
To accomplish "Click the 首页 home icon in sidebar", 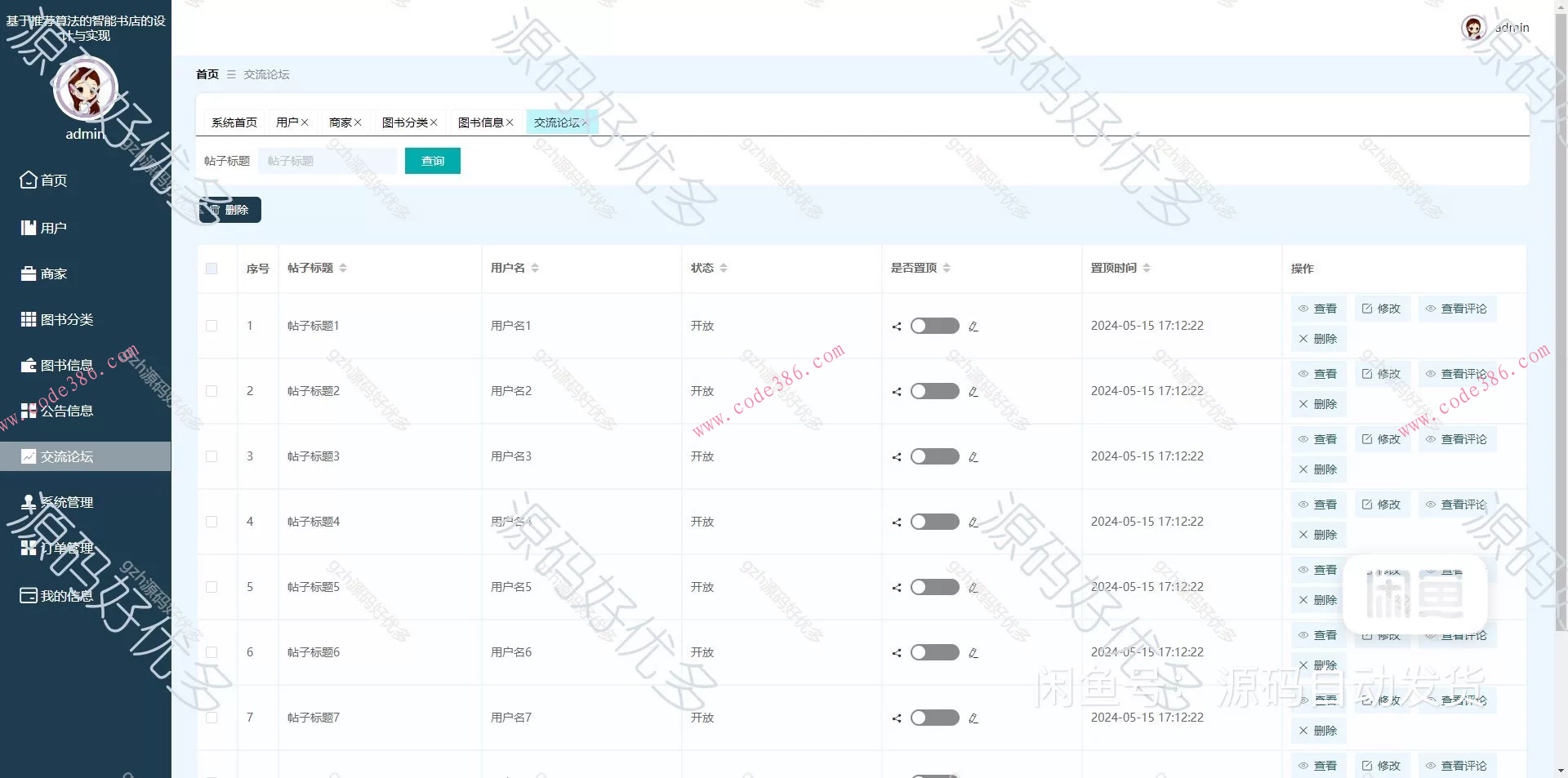I will (x=29, y=180).
